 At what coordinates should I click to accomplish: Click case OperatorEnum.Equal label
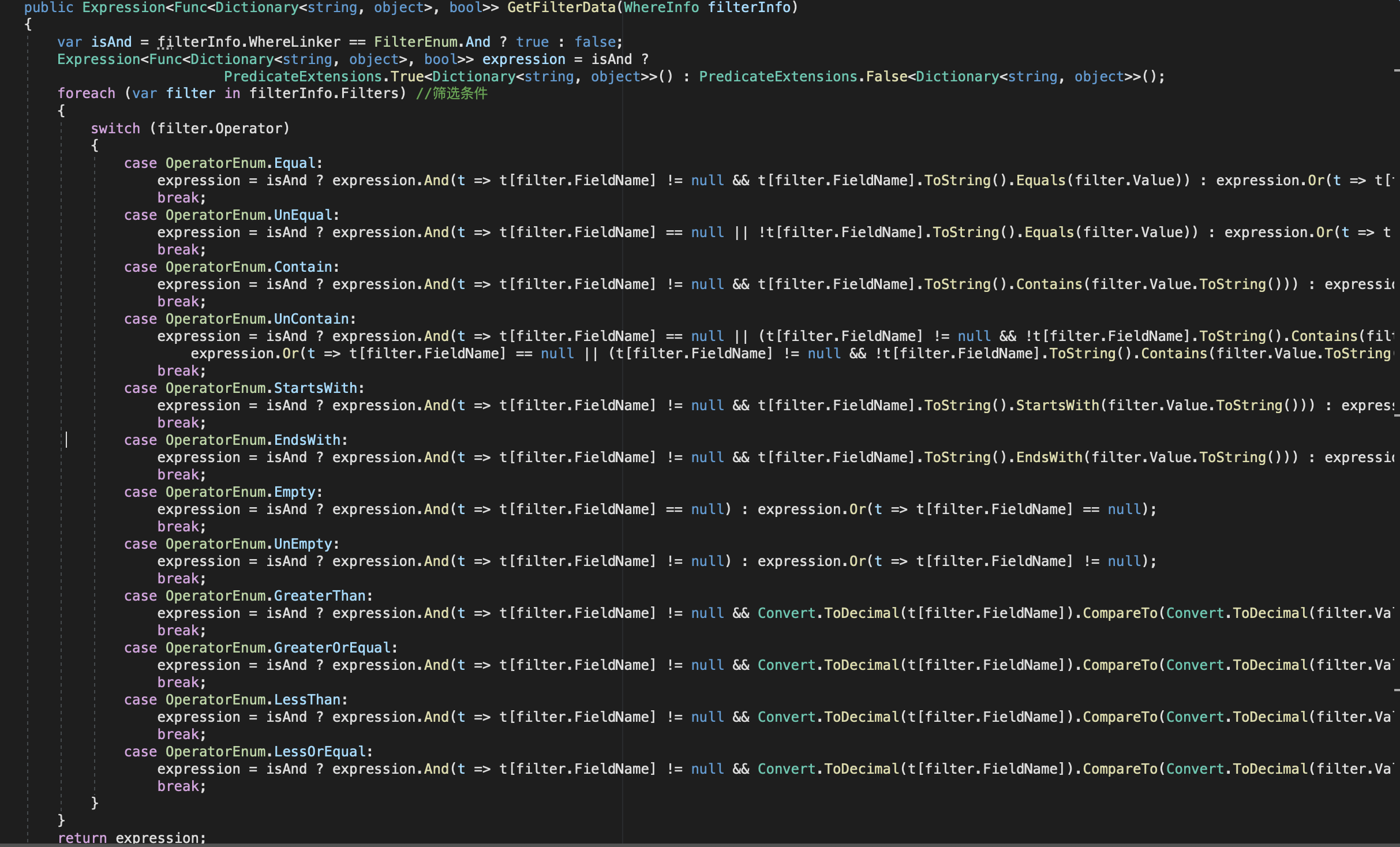pos(223,163)
